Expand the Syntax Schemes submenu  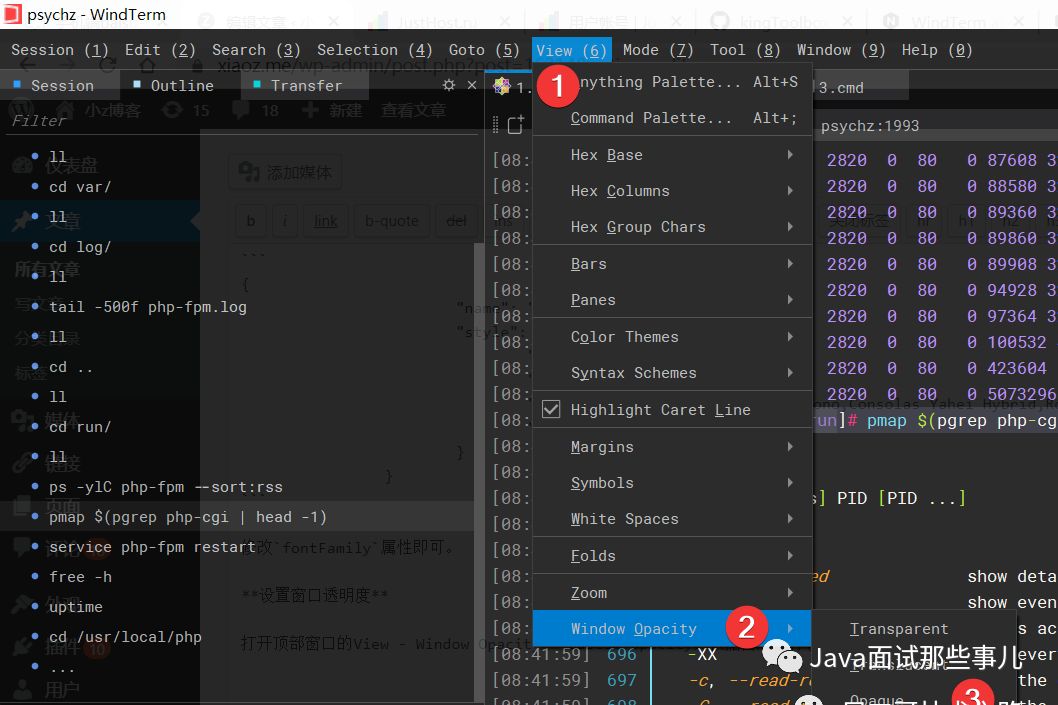coord(673,372)
